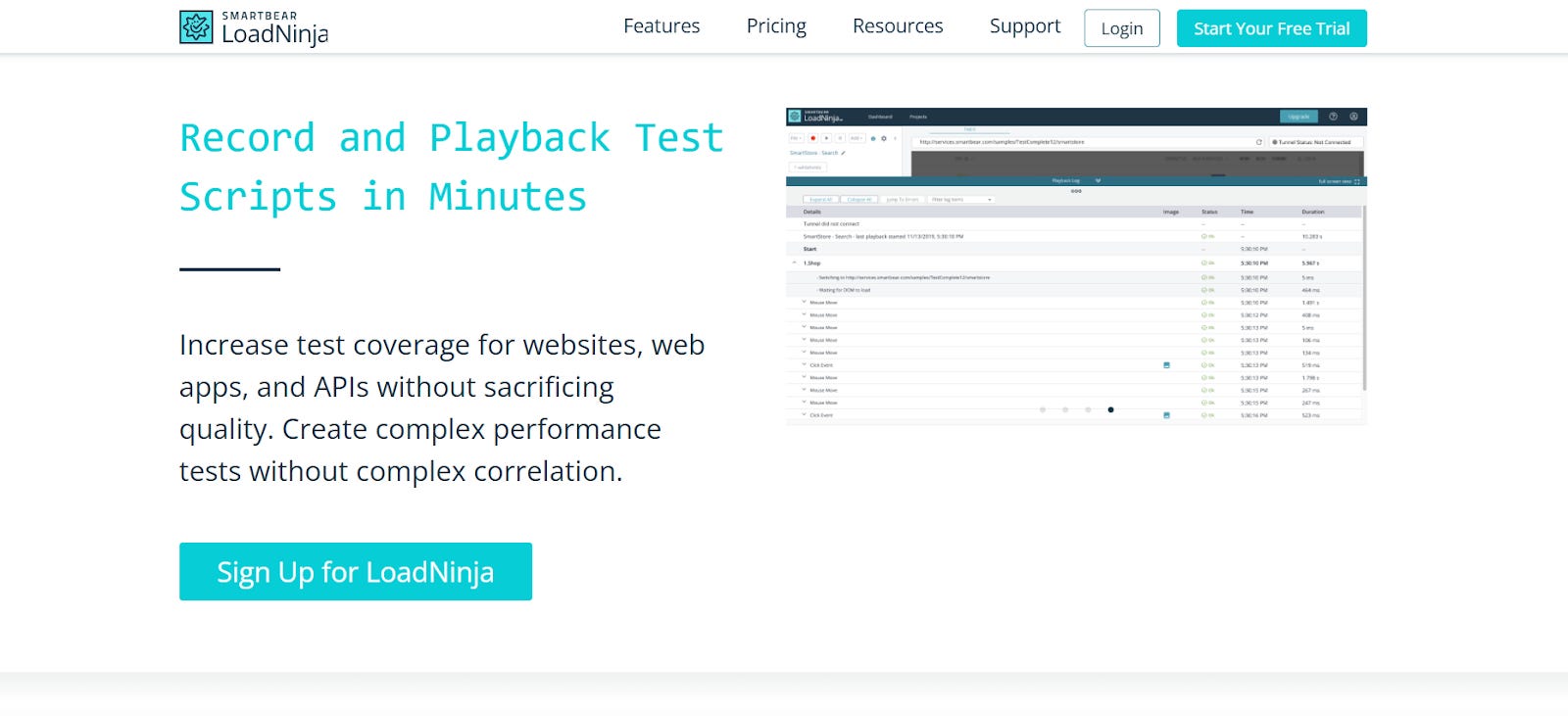Click the LoadNinja product screenshot slide
The height and width of the screenshot is (716, 1568).
pyautogui.click(x=1076, y=265)
